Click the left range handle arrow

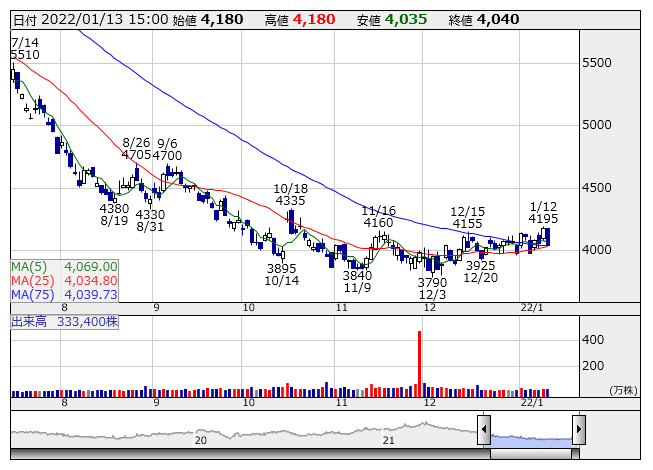click(484, 429)
